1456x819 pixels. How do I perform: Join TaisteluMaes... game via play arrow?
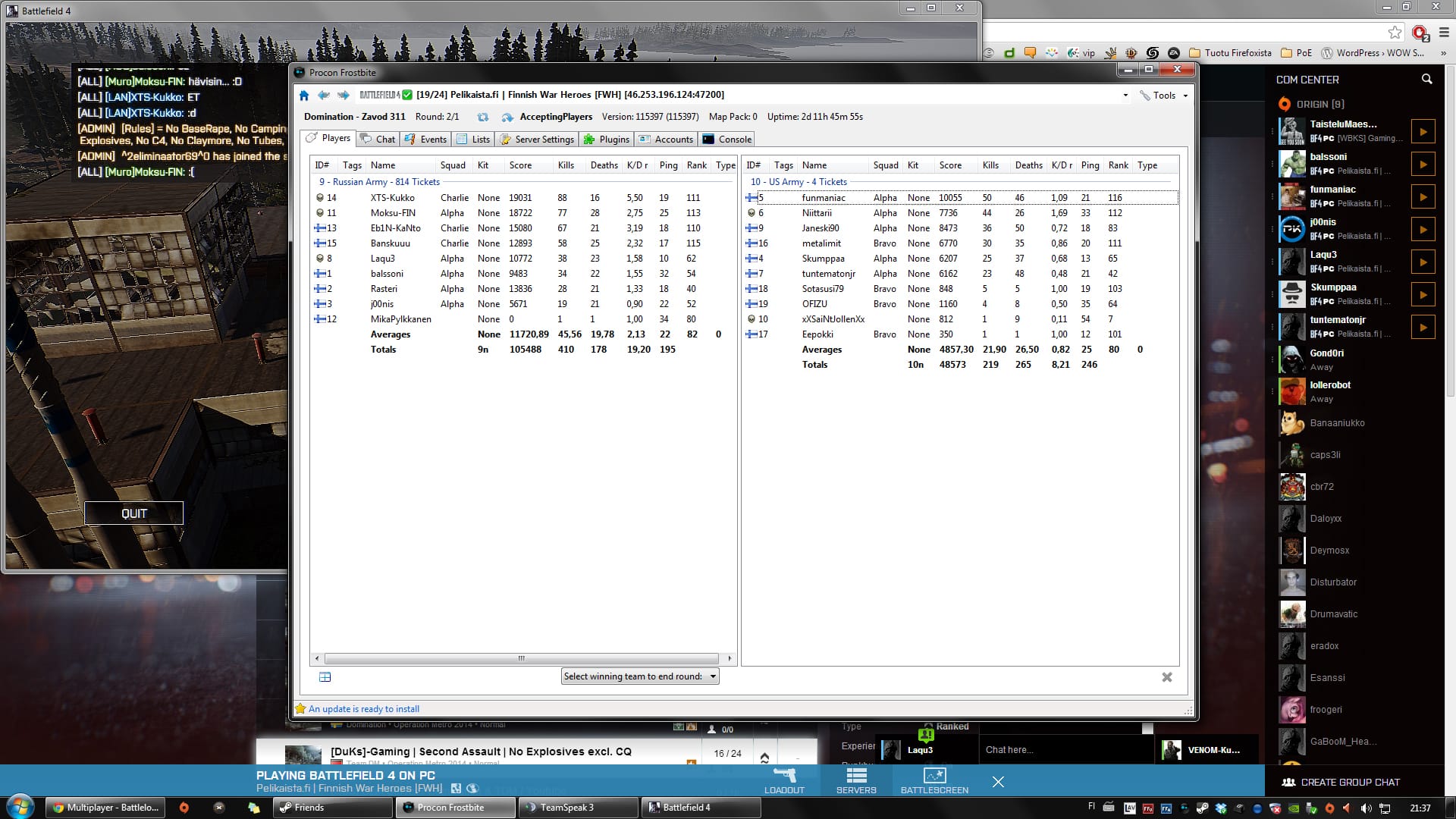coord(1423,131)
